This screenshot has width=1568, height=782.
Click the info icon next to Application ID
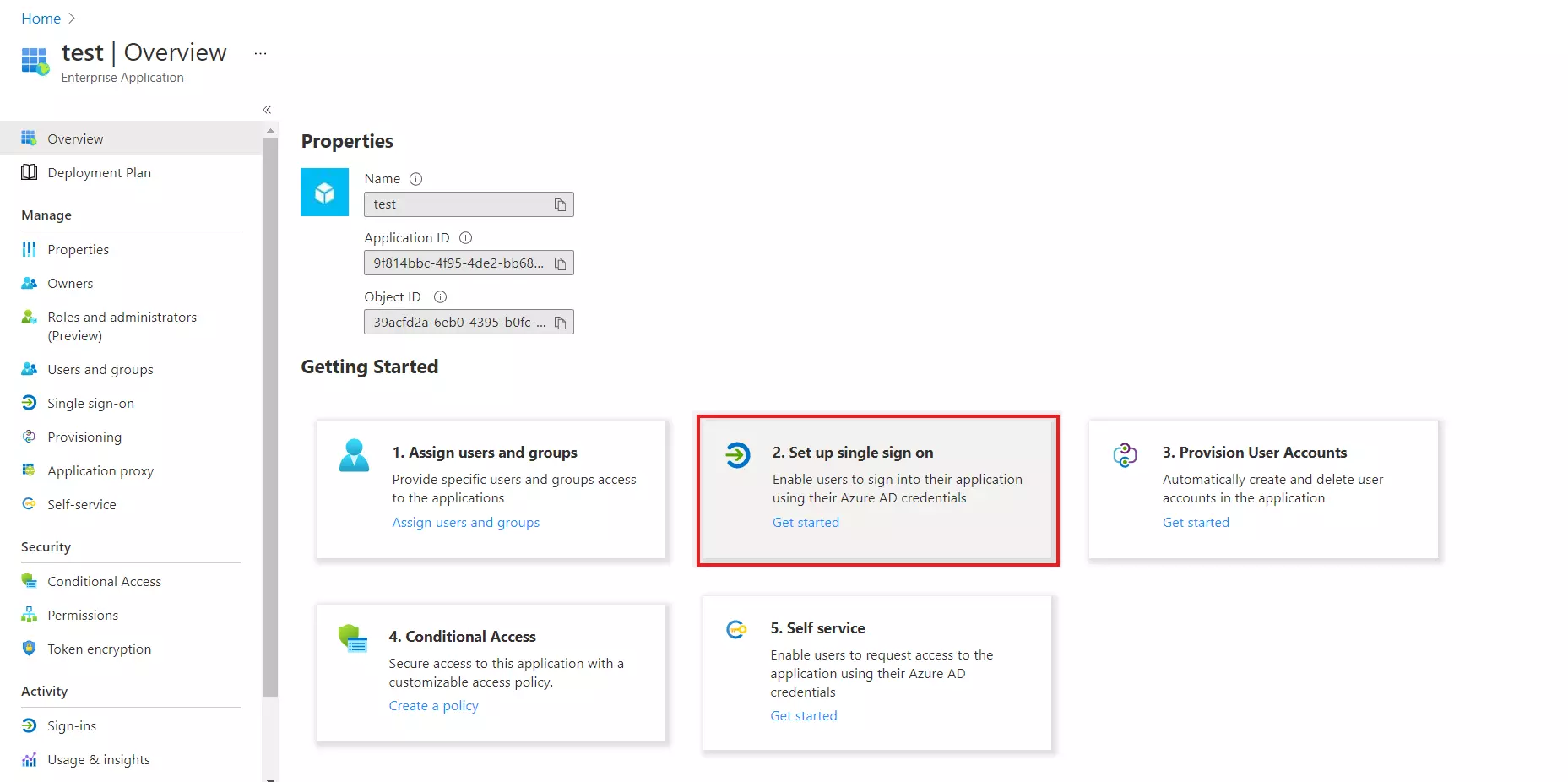click(465, 238)
